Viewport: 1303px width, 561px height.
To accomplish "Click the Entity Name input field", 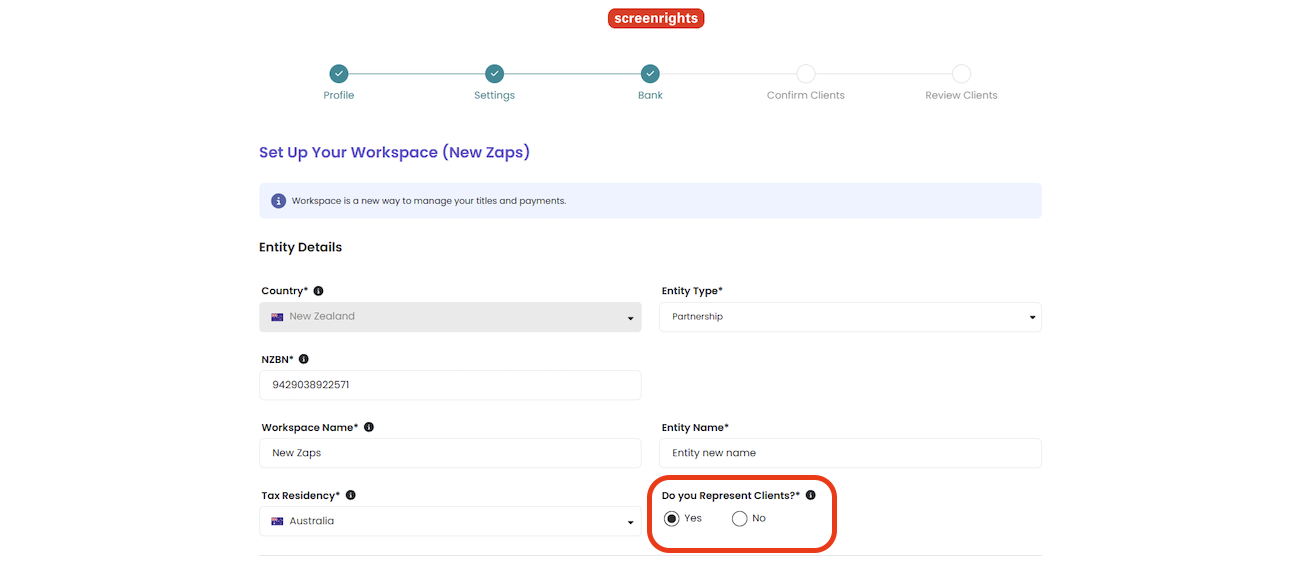I will click(849, 453).
